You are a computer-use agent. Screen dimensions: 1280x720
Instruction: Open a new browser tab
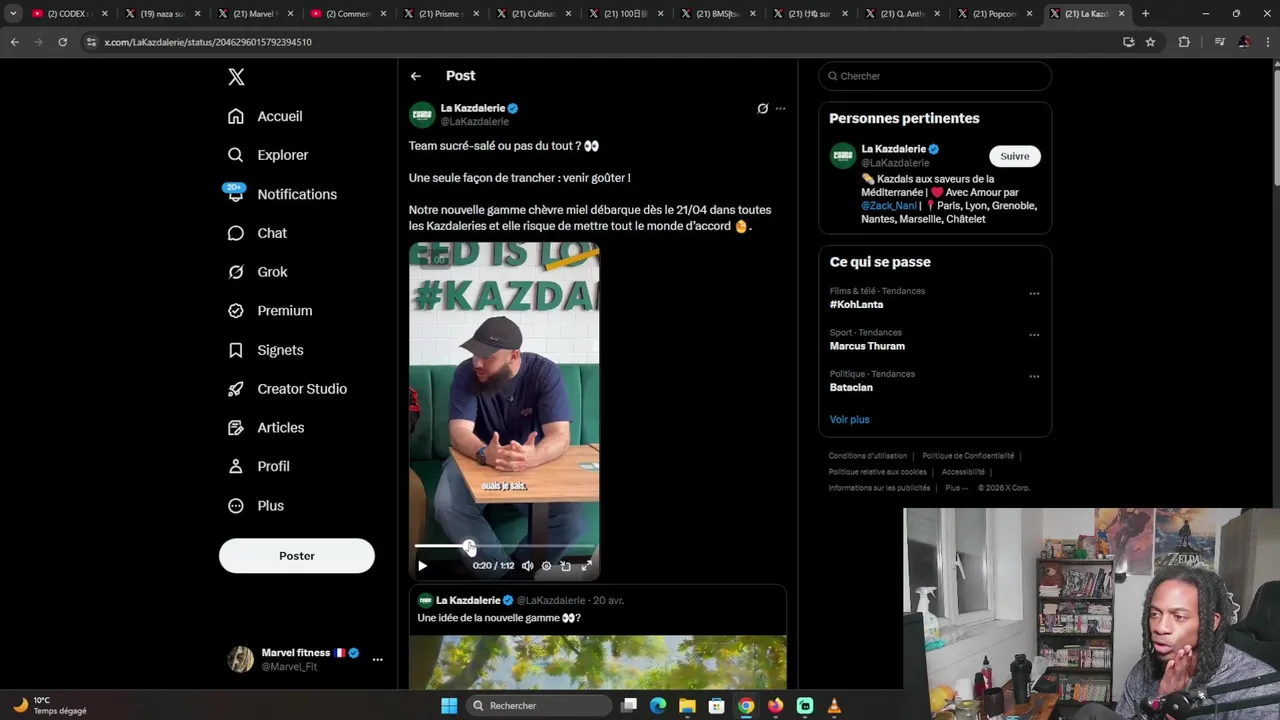click(1146, 14)
